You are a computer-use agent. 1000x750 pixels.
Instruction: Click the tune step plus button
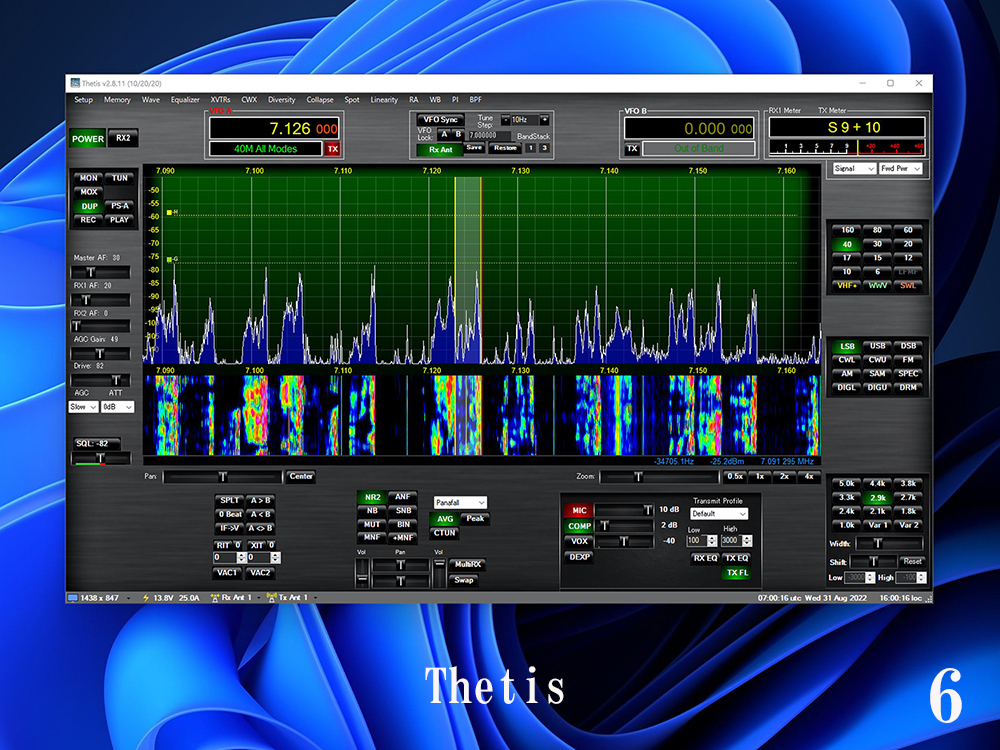tap(545, 119)
